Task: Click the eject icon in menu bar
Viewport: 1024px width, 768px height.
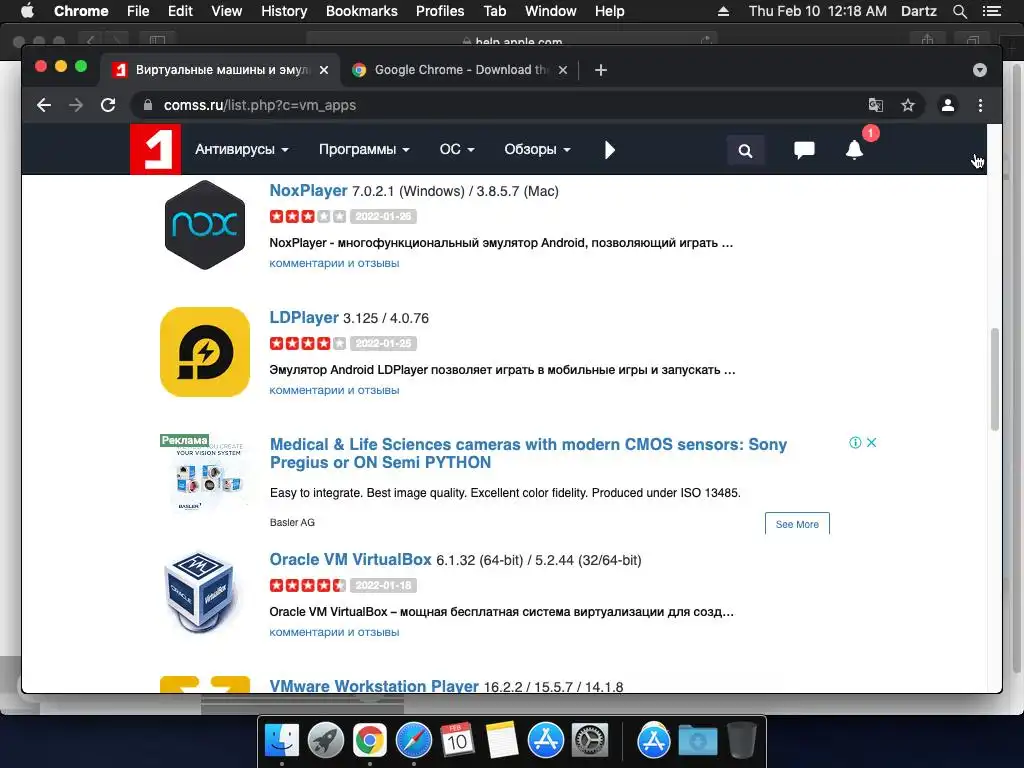Action: tap(724, 11)
